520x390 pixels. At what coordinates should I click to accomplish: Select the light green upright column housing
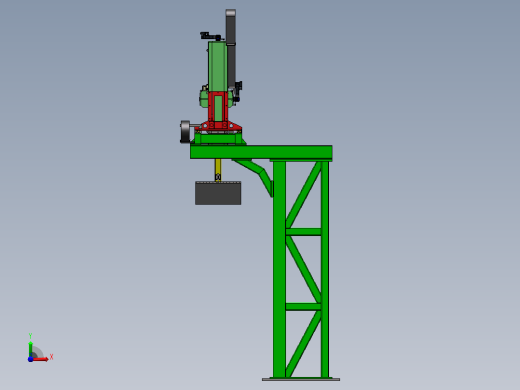click(x=218, y=66)
